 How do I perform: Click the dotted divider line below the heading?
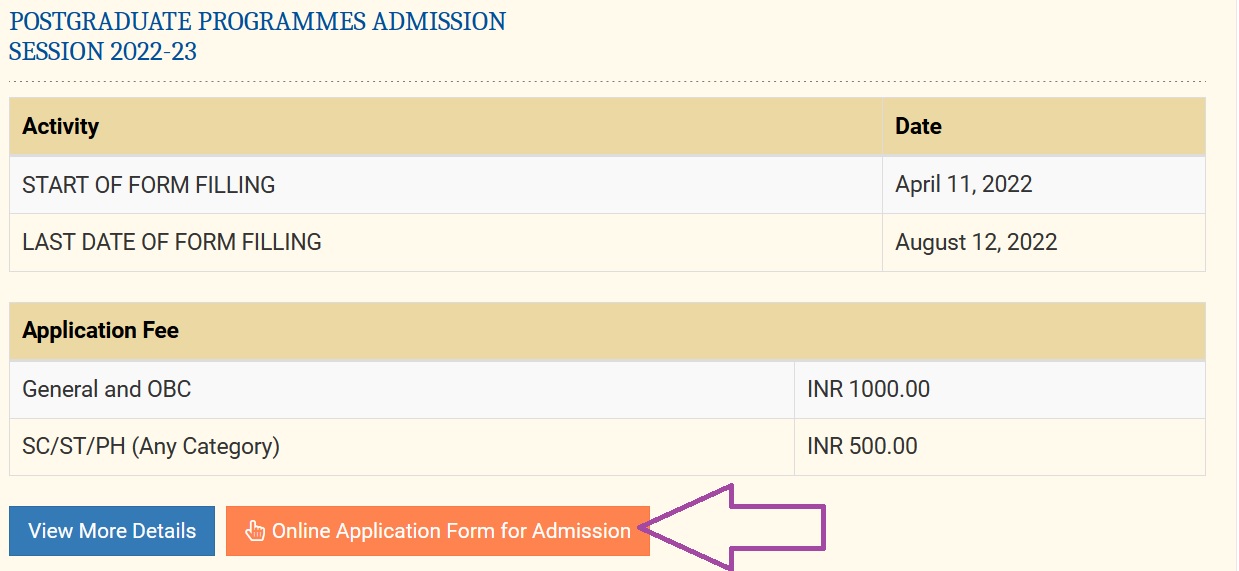tap(607, 81)
